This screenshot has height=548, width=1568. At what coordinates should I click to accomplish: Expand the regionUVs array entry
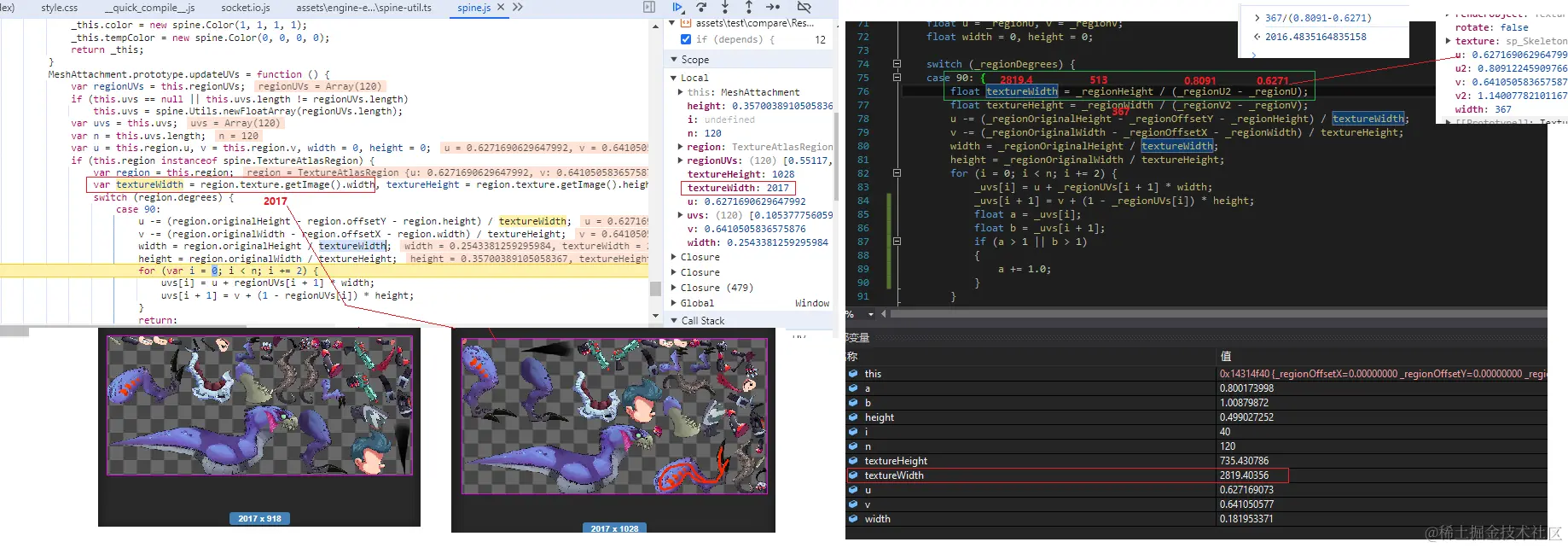tap(681, 160)
